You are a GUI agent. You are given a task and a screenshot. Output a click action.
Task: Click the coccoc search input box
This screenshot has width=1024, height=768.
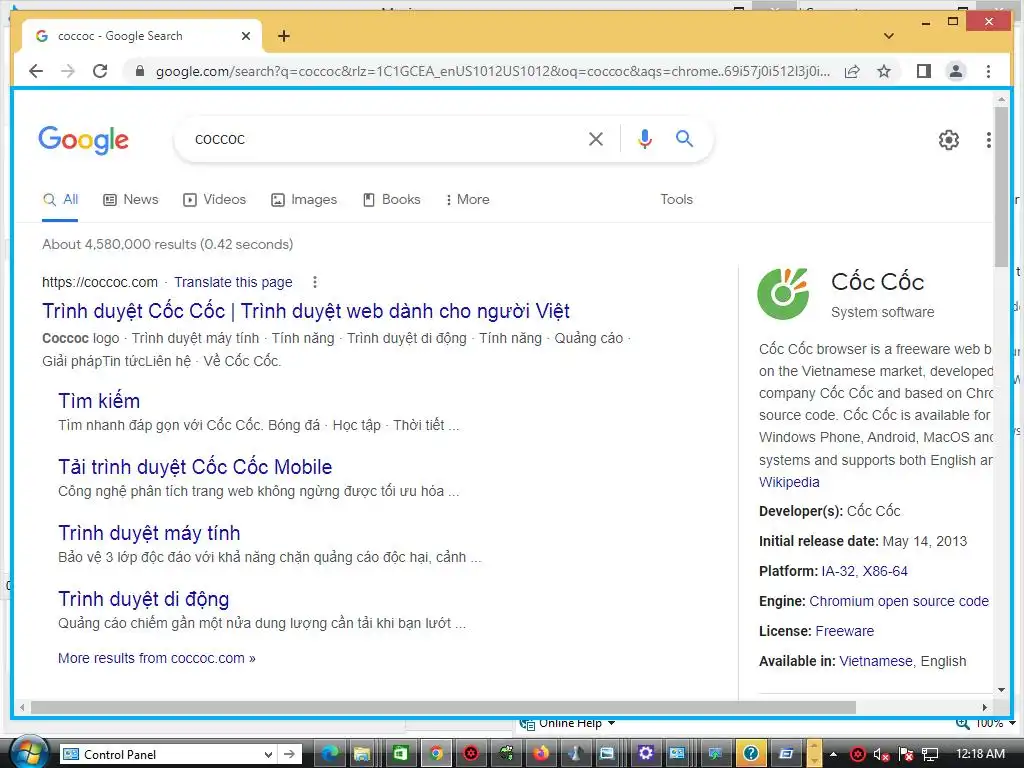tap(385, 139)
